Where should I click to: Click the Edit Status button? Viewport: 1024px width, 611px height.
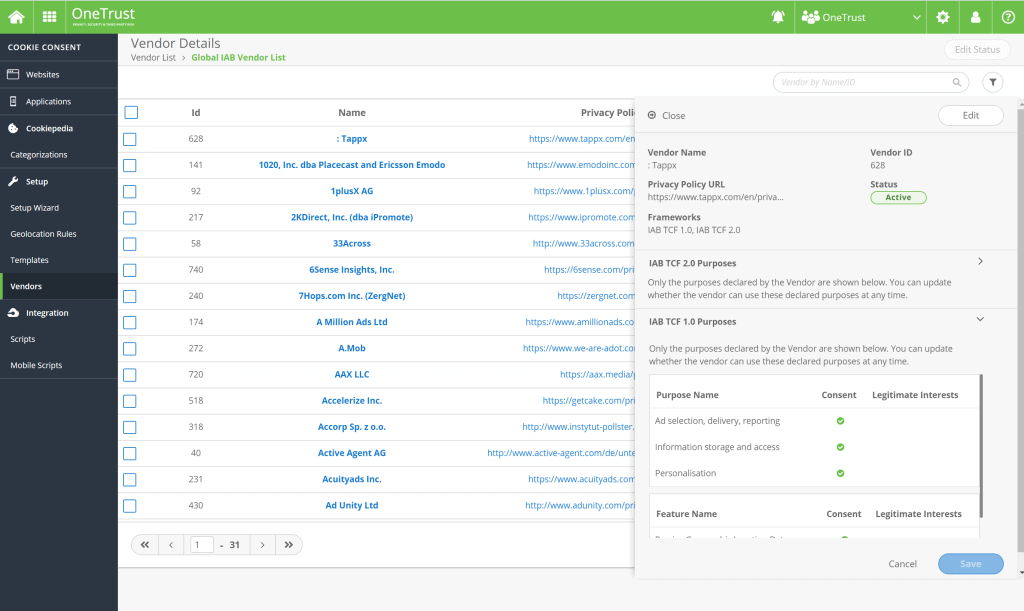(x=977, y=50)
